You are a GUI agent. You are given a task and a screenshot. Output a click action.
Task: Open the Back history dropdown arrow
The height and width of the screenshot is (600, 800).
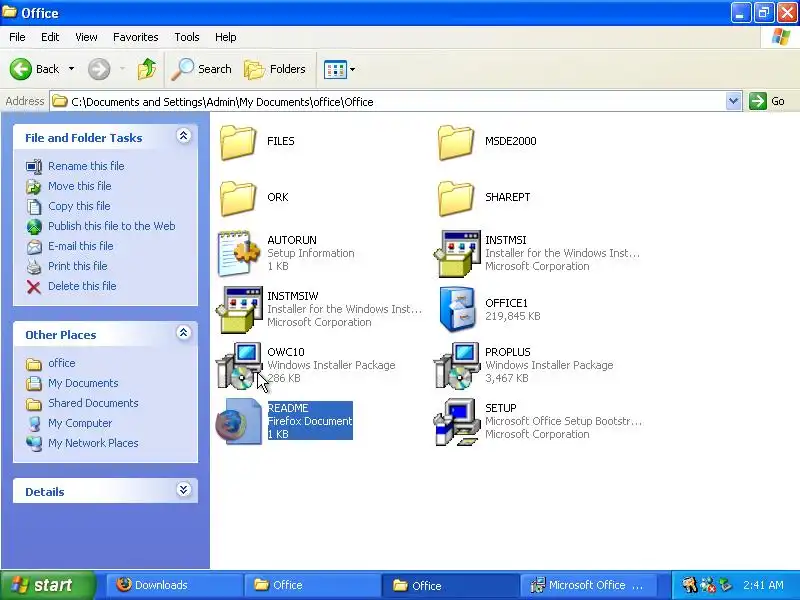[71, 69]
